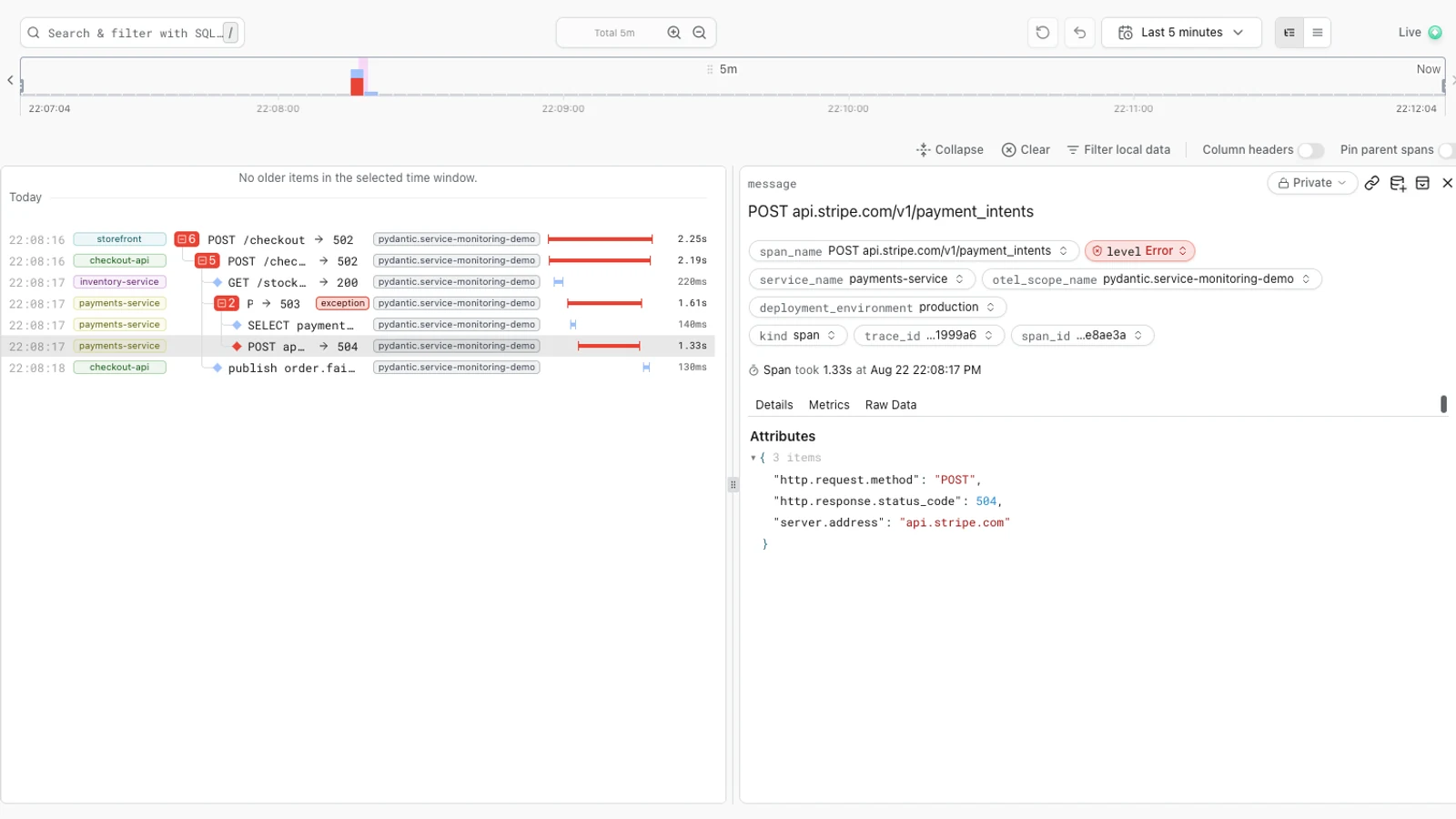Open the otel_scope_name filter chip

[x=1151, y=279]
